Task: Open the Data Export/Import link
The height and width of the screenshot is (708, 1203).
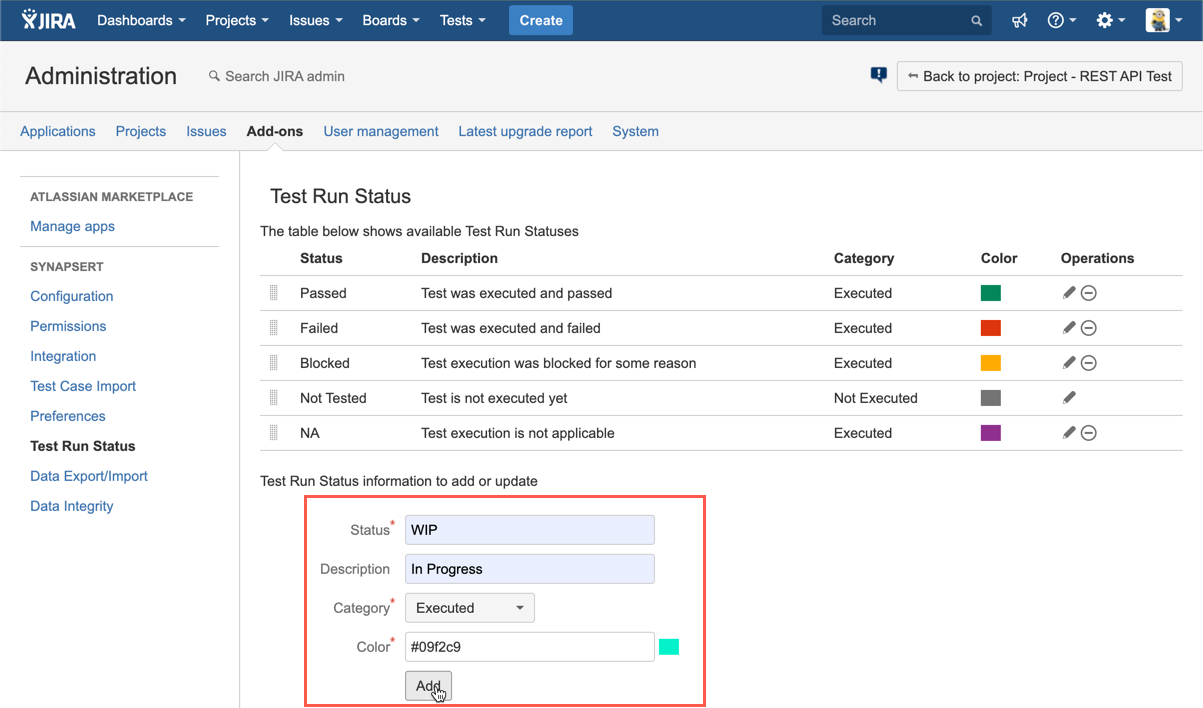Action: [89, 476]
